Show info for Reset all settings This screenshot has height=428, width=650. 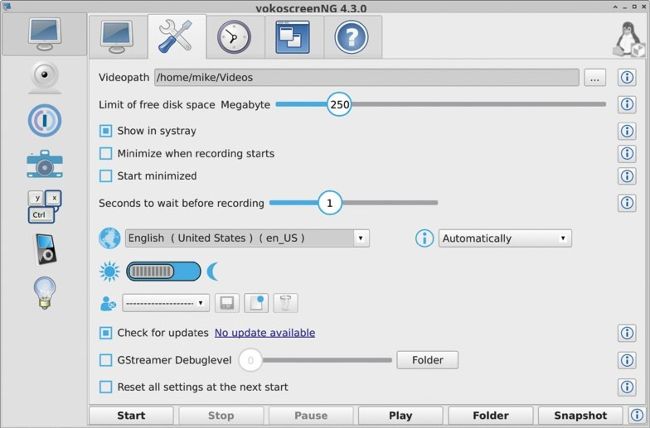pos(627,387)
